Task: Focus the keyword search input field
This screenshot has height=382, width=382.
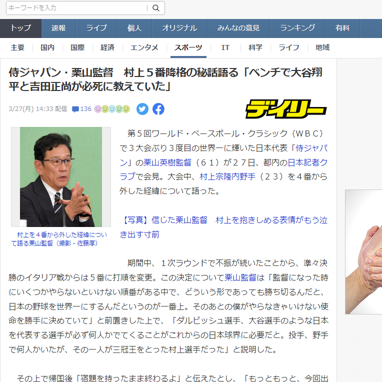Action: [77, 8]
